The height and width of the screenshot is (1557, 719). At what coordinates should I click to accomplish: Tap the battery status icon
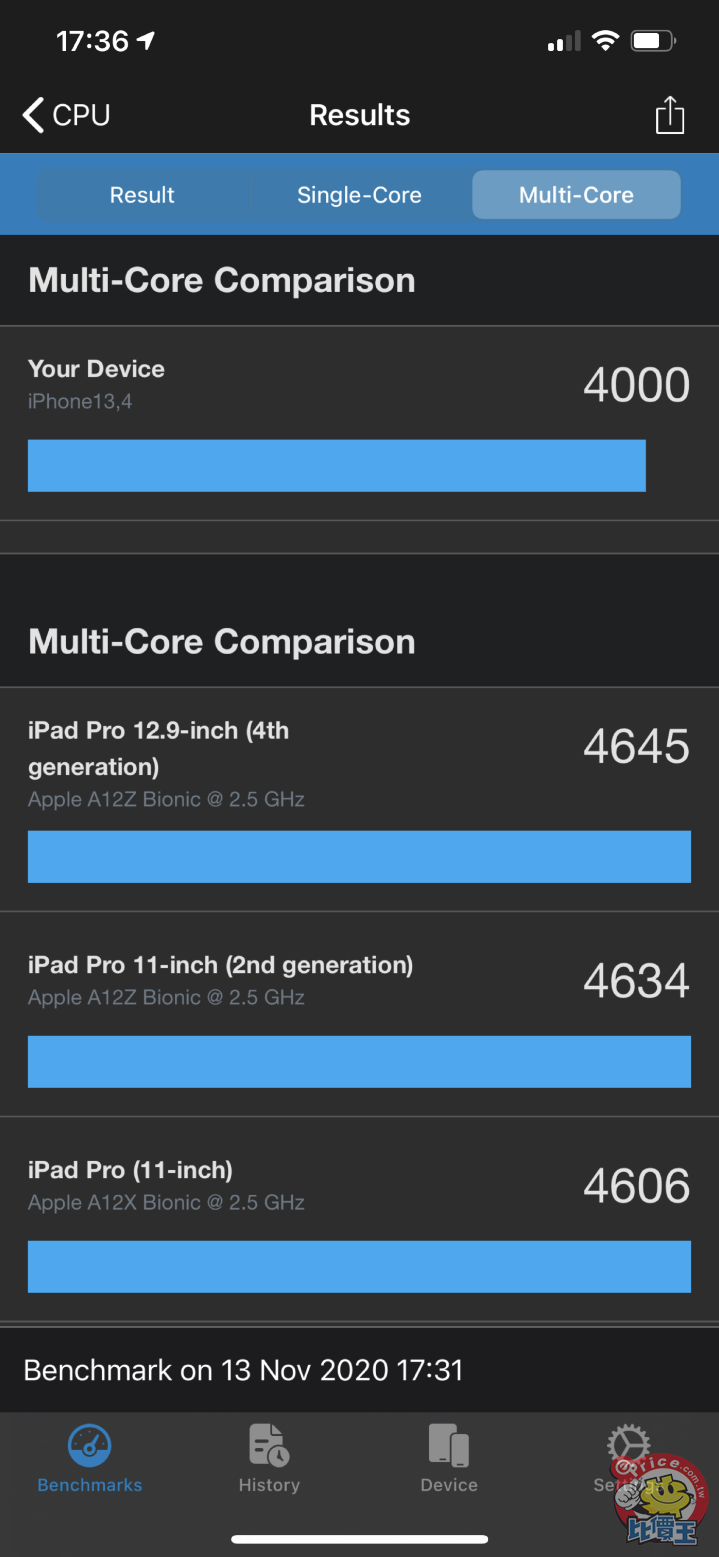(x=652, y=41)
